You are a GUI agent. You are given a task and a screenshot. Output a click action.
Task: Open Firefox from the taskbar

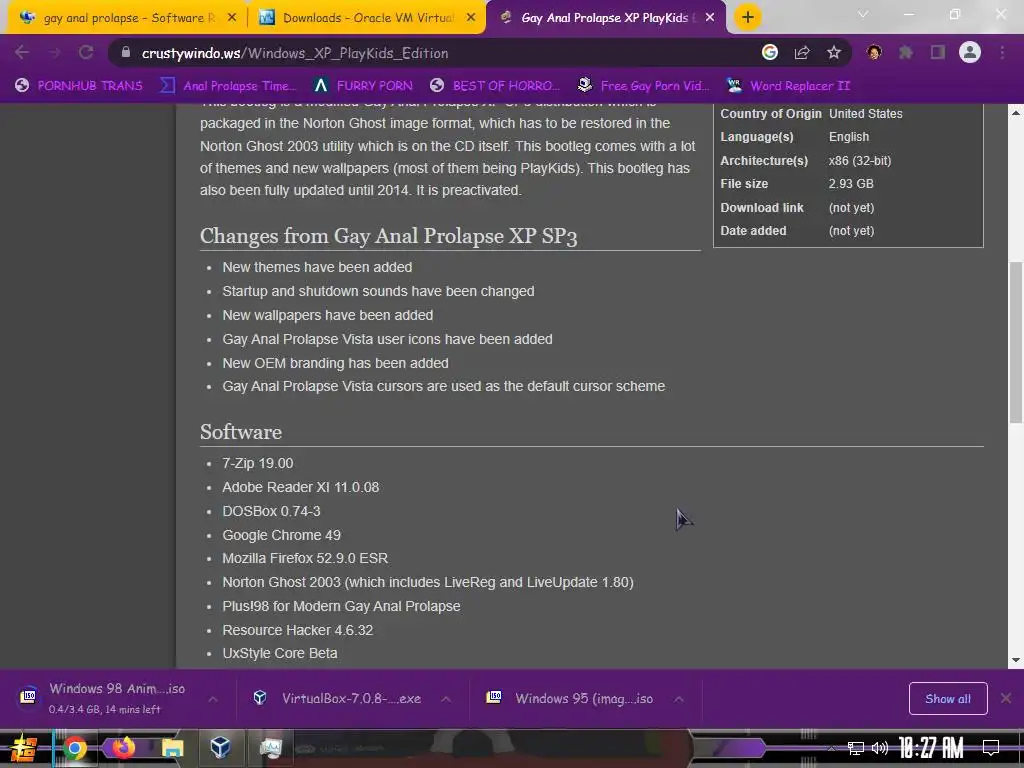pos(123,748)
